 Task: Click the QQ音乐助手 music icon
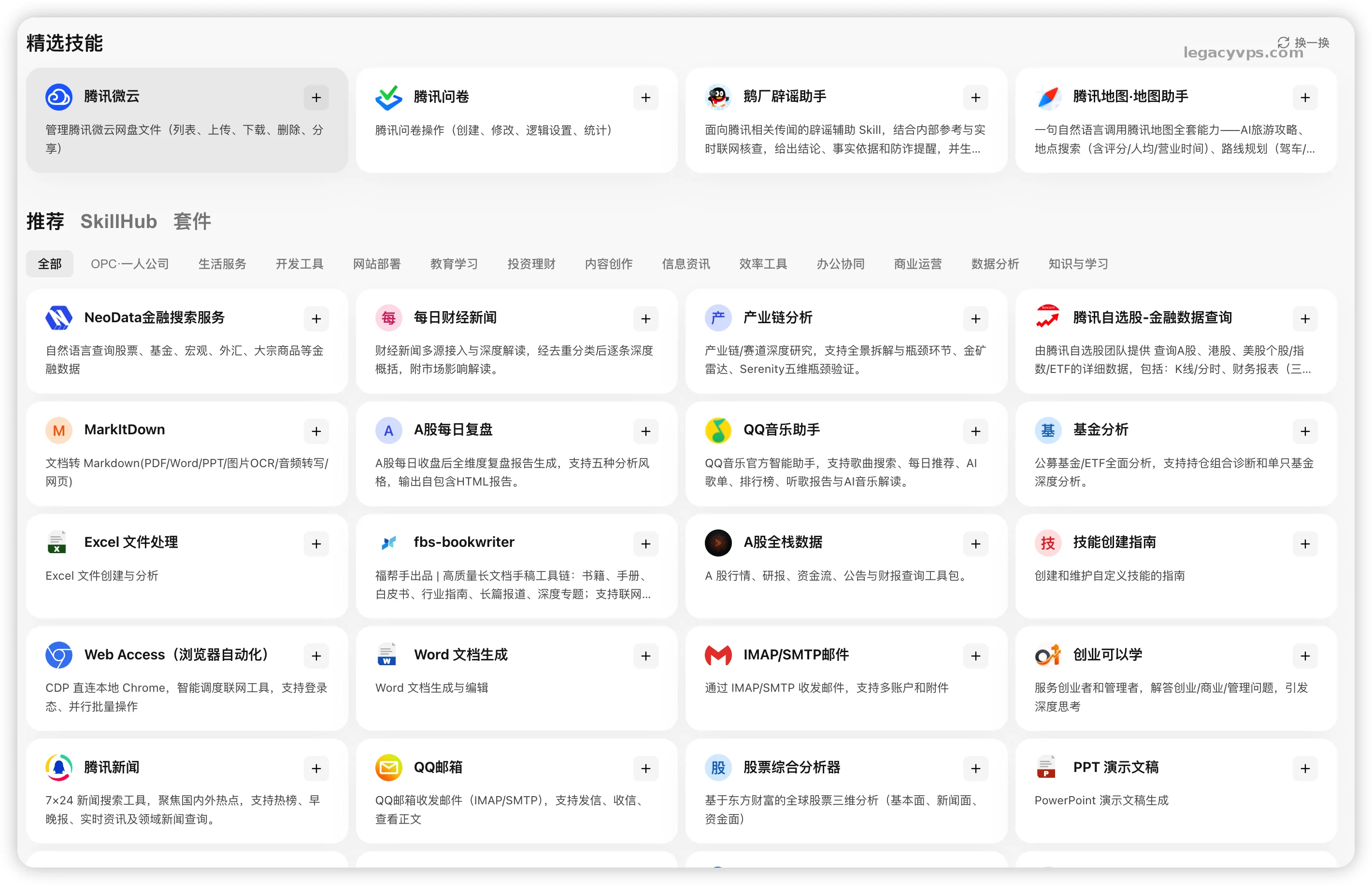pos(717,430)
